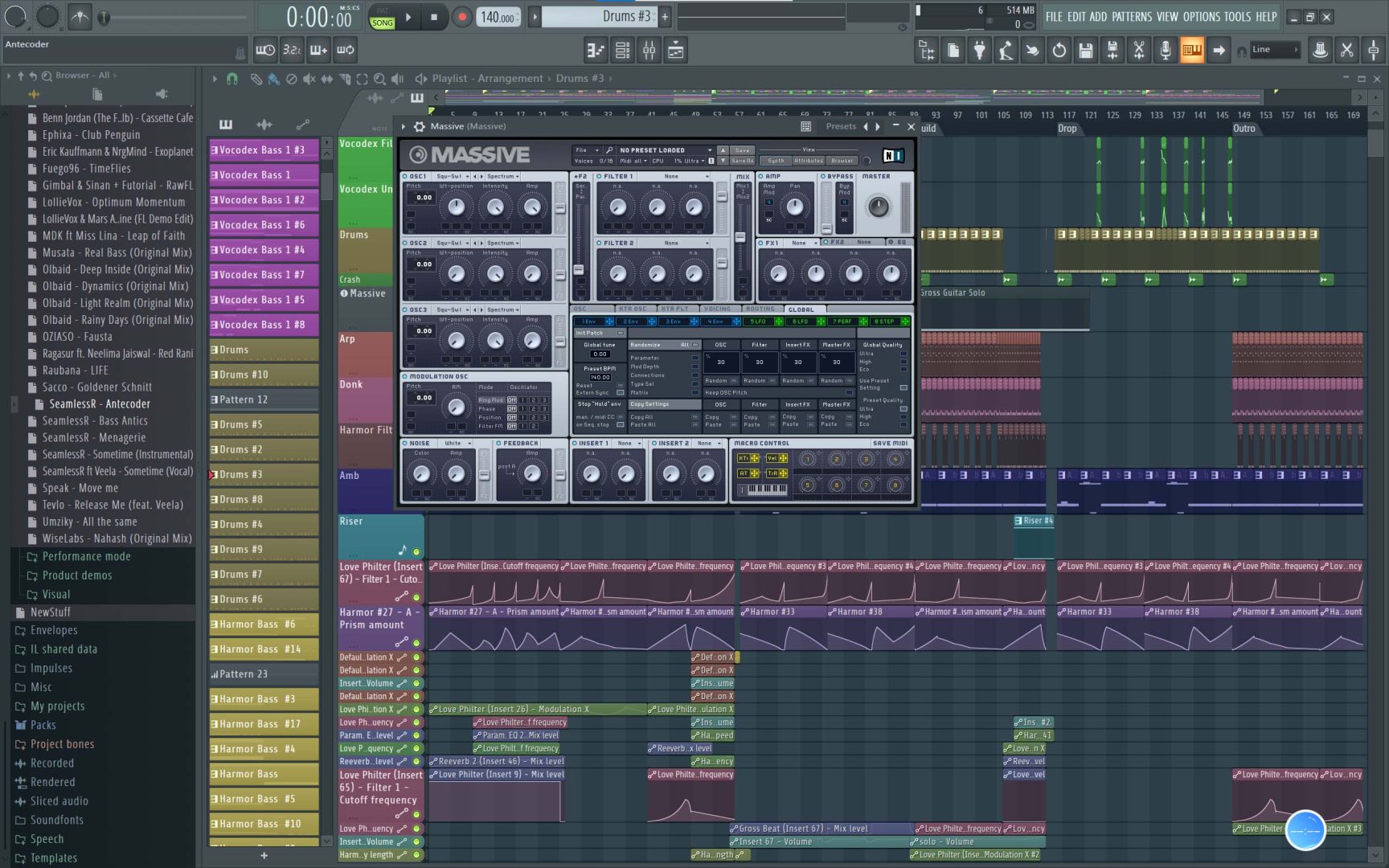The width and height of the screenshot is (1389, 868).
Task: Select the mute tool in Playlist toolbar
Action: coord(309,79)
